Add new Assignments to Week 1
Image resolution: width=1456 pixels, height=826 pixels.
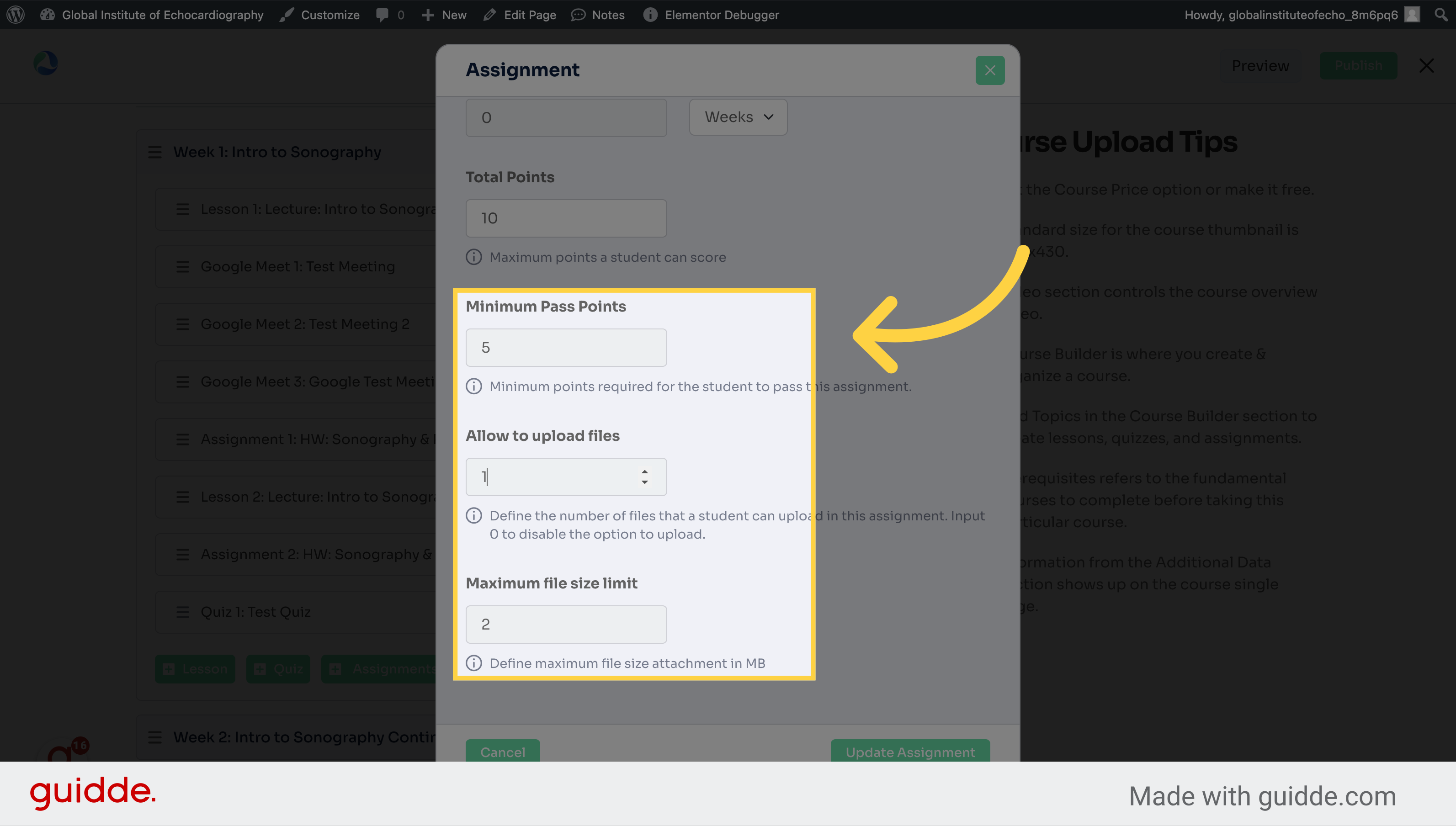pyautogui.click(x=379, y=669)
